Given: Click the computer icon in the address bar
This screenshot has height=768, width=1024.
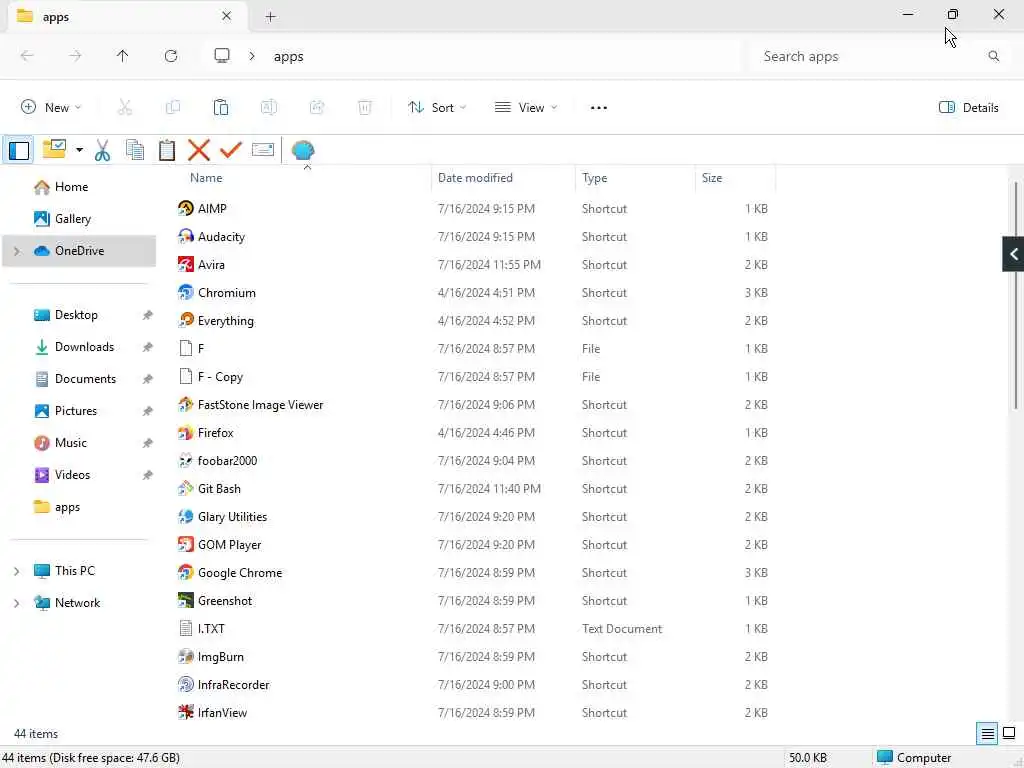Looking at the screenshot, I should tap(222, 56).
